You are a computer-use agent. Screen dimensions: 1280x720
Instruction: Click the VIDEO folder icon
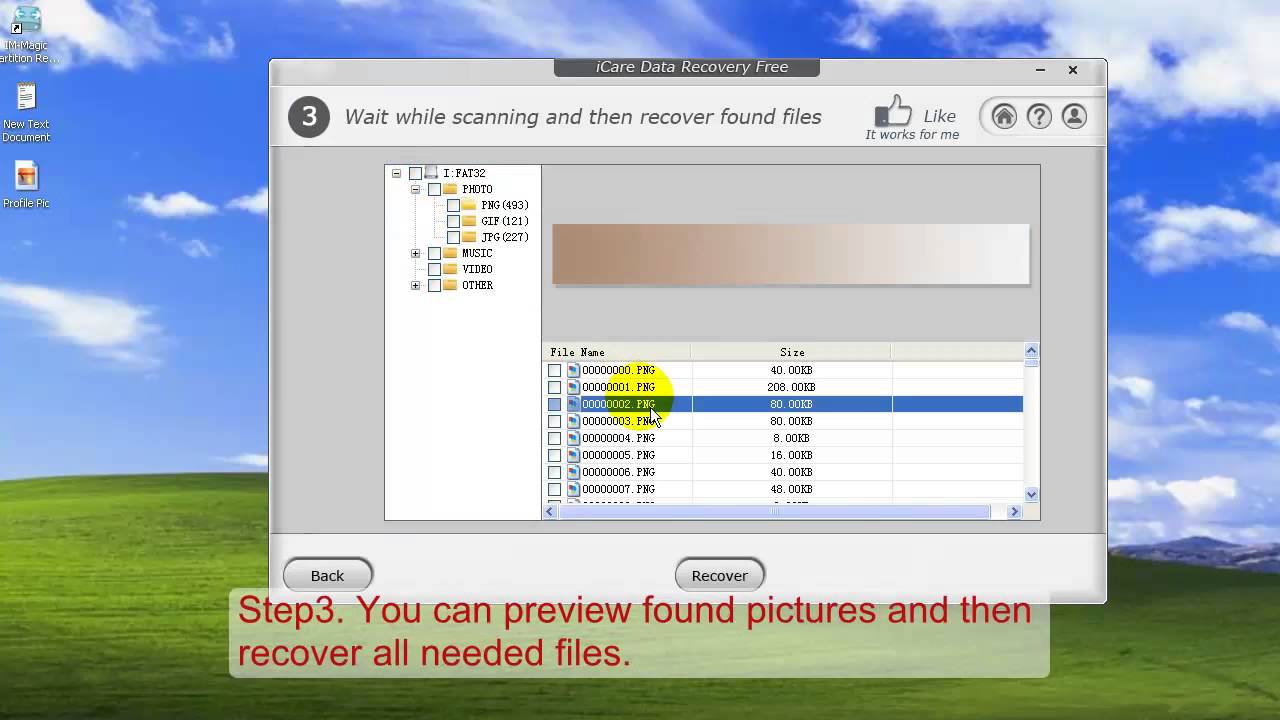(x=450, y=269)
